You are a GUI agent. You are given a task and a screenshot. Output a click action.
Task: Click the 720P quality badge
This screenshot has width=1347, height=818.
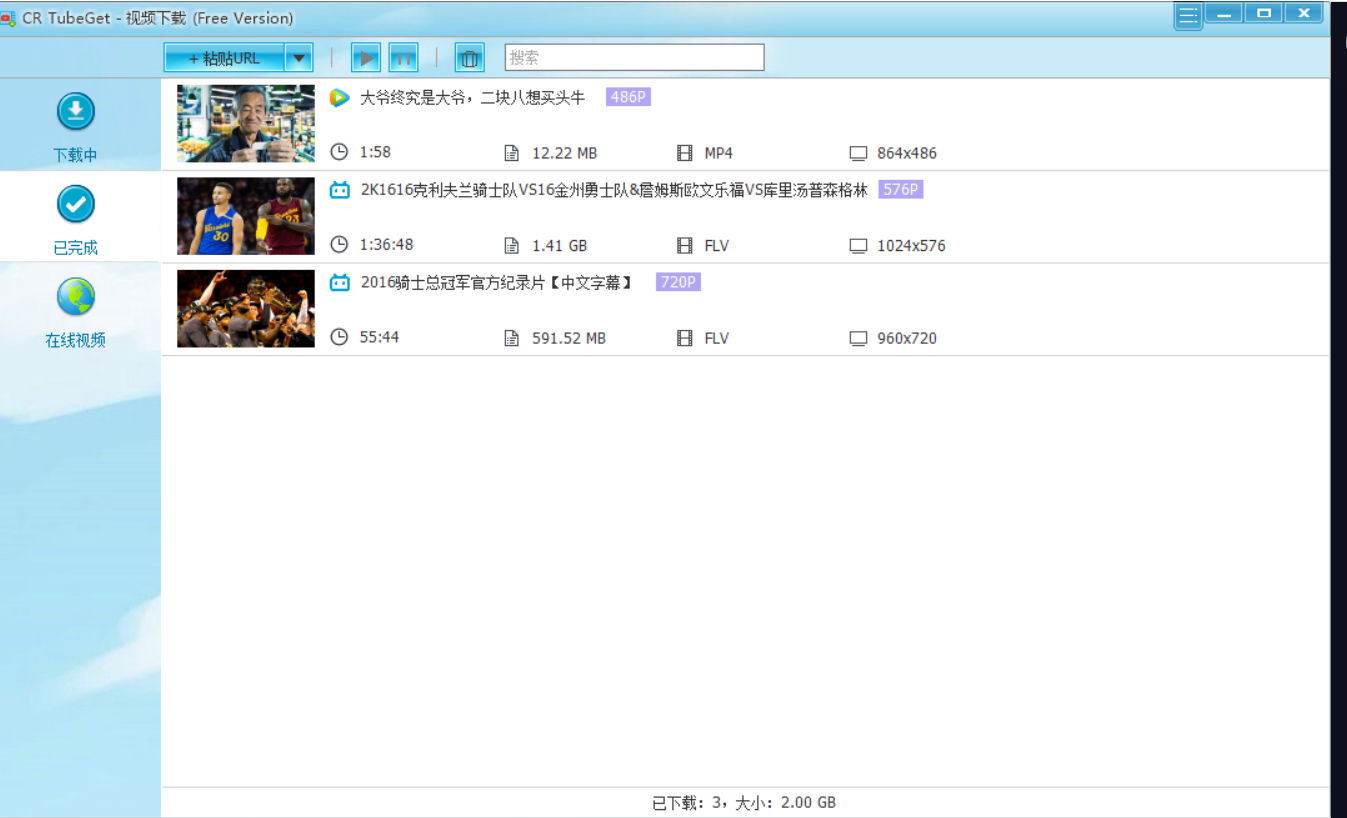coord(678,283)
